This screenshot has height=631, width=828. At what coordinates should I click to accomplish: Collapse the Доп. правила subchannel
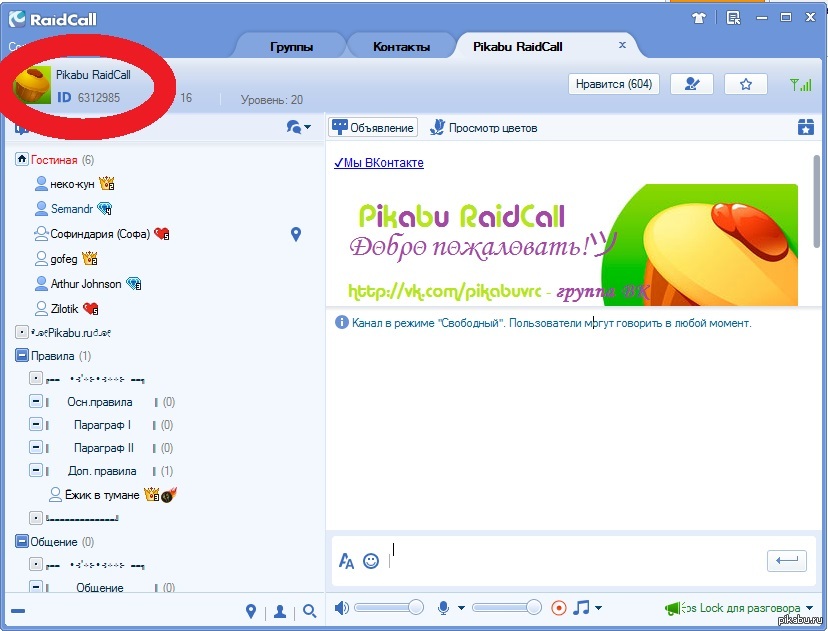coord(35,470)
